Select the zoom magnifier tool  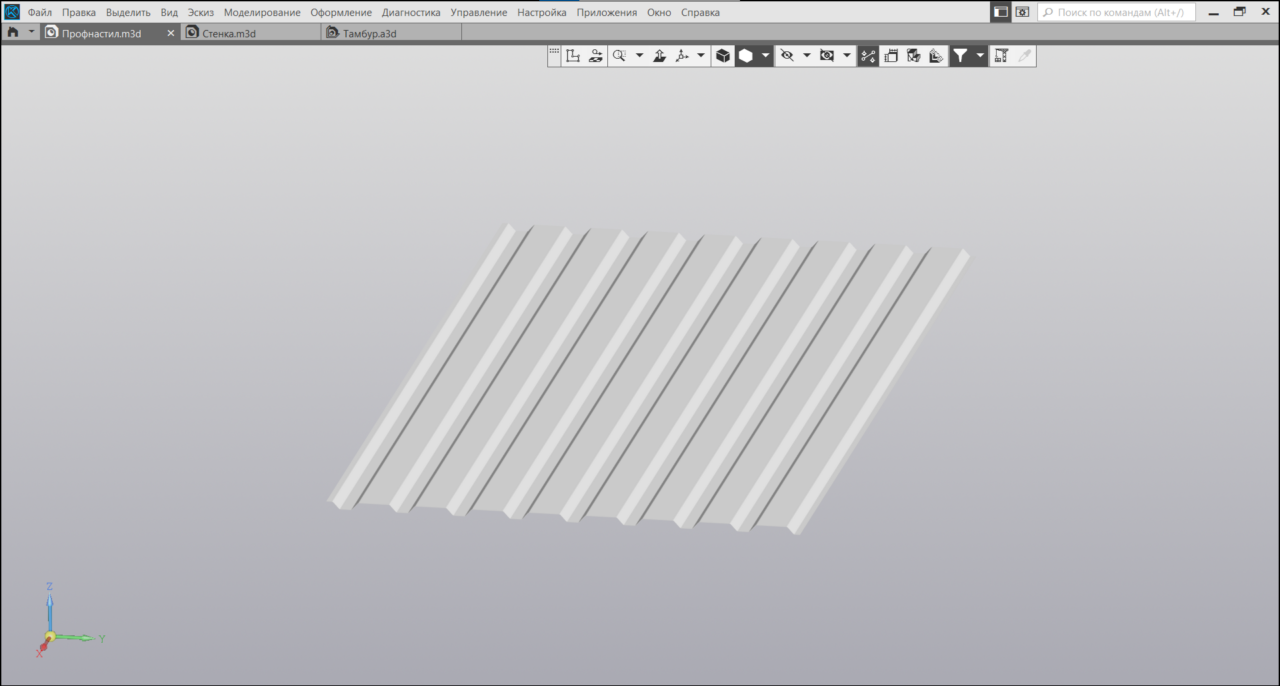[619, 56]
